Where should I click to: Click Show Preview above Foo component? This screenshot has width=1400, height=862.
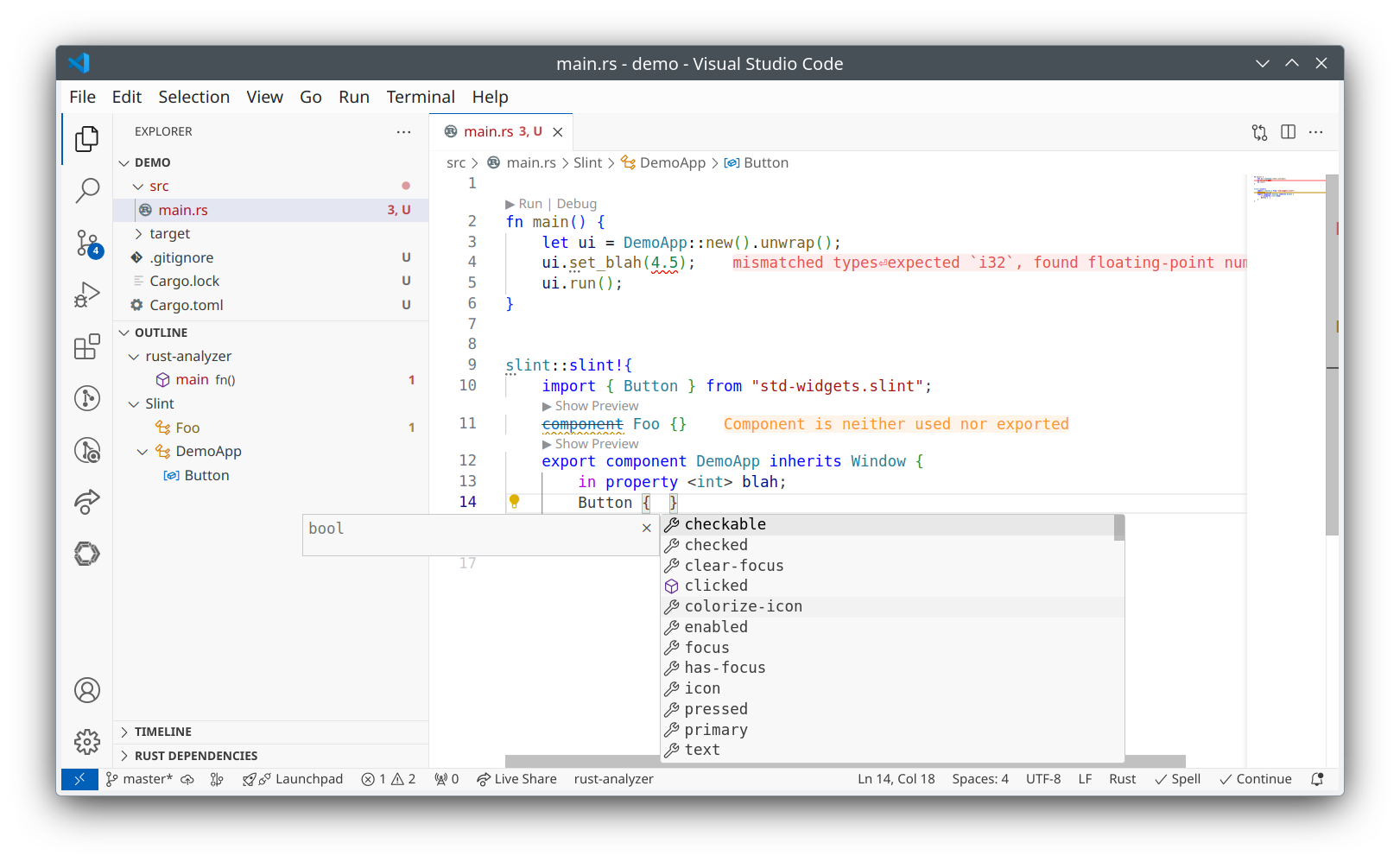(x=596, y=406)
